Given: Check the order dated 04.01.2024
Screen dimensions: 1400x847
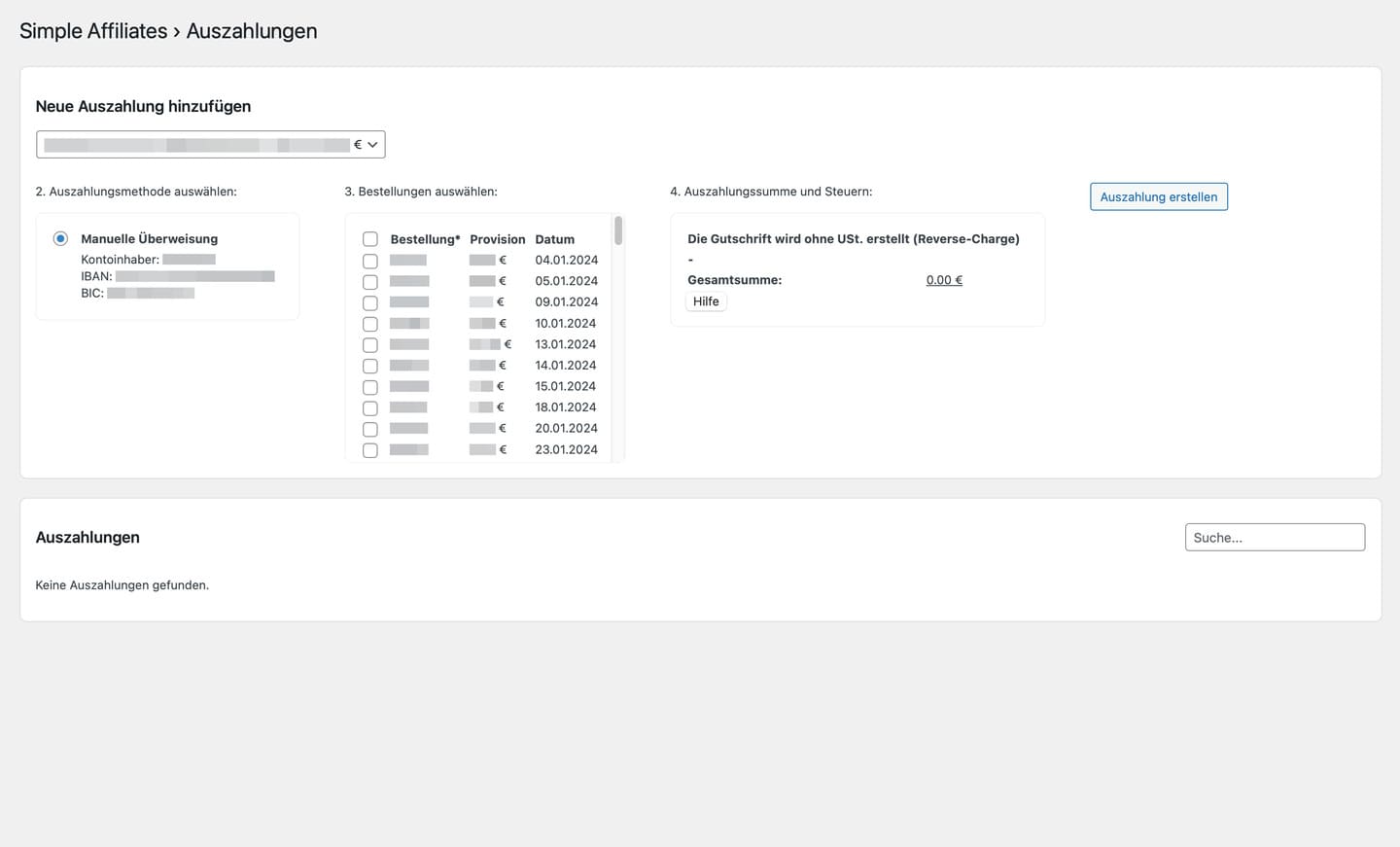Looking at the screenshot, I should click(x=370, y=261).
